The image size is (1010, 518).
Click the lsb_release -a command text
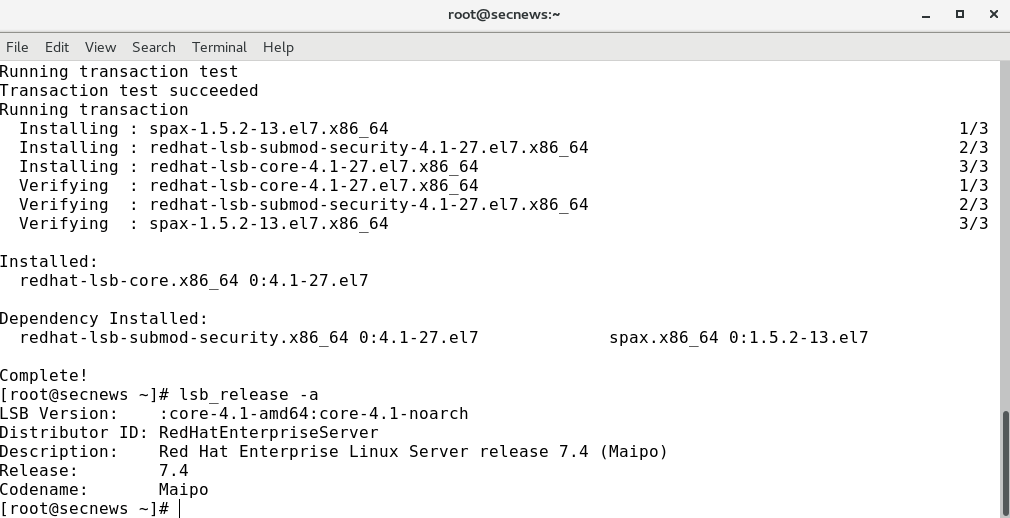249,394
